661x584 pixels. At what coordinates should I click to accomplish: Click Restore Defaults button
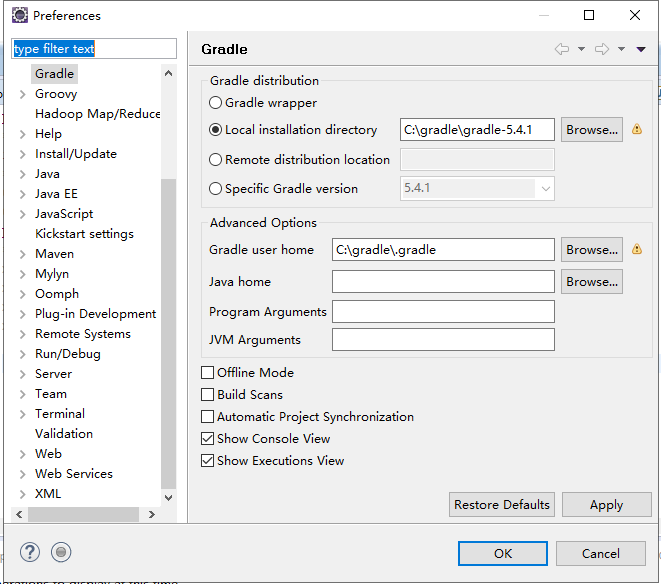(502, 504)
